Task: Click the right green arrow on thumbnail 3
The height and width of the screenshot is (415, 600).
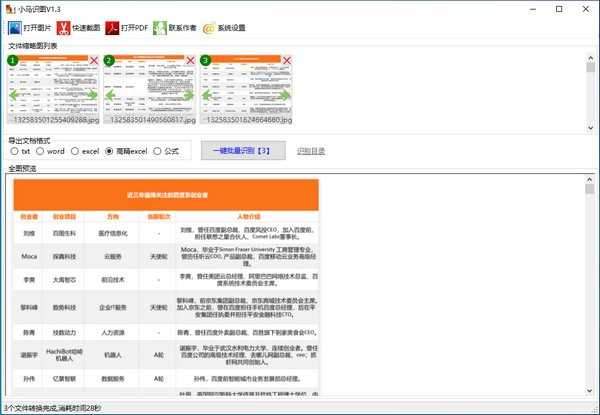Action: [x=285, y=95]
